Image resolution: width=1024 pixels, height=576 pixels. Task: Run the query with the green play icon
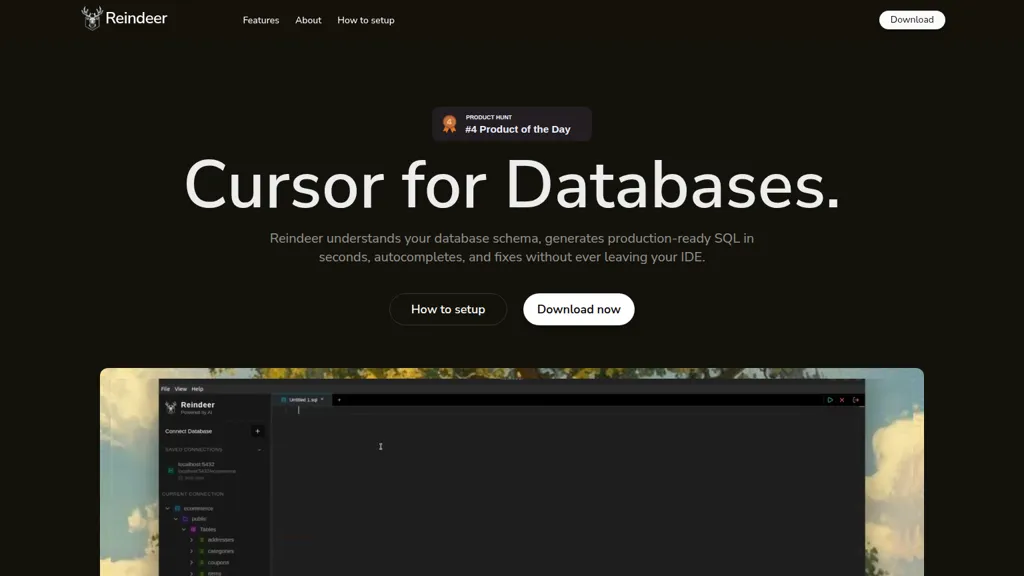tap(829, 400)
